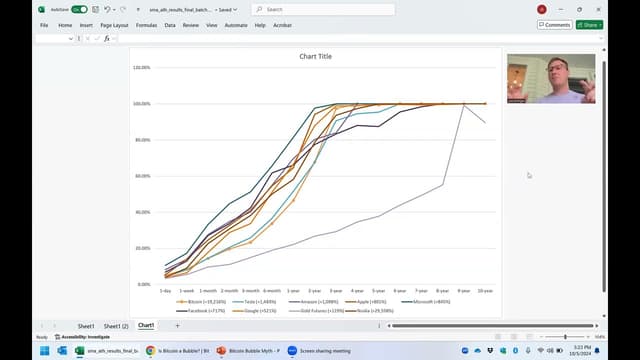
Task: Select the Amazon legend entry
Action: click(313, 302)
